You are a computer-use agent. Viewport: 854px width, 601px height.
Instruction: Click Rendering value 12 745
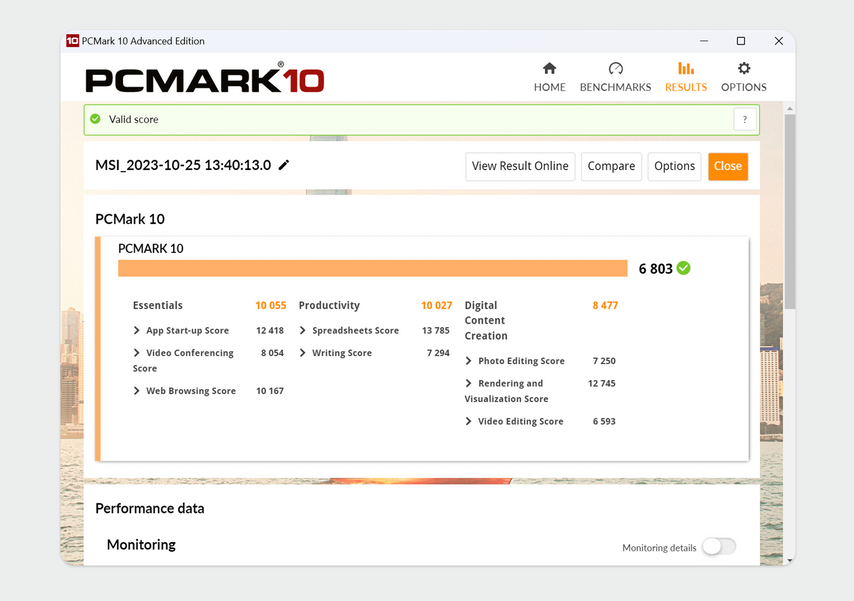(602, 383)
